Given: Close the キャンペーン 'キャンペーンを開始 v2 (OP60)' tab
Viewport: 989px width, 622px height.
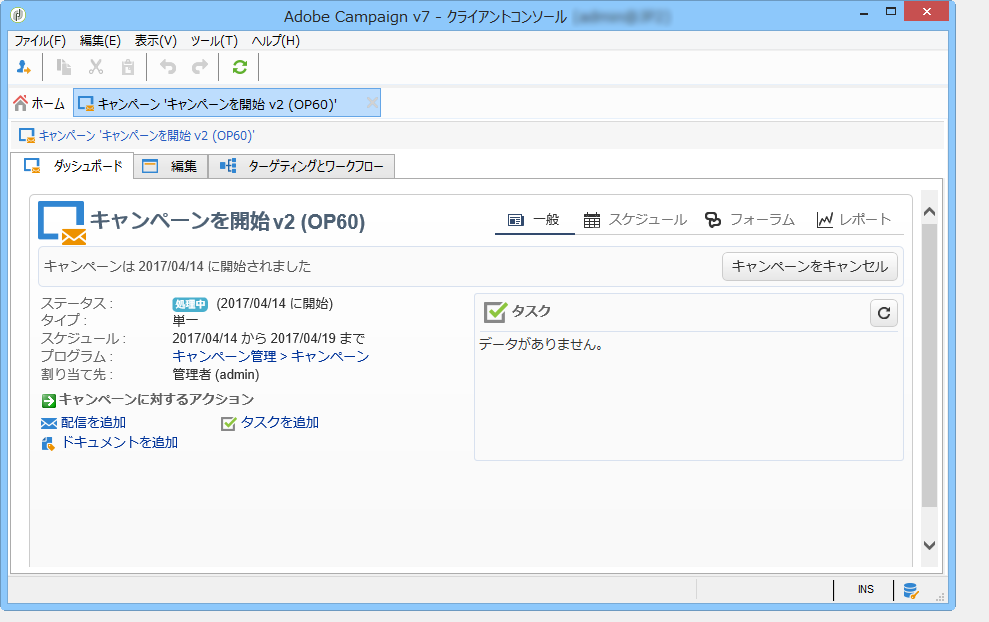Looking at the screenshot, I should [x=372, y=103].
